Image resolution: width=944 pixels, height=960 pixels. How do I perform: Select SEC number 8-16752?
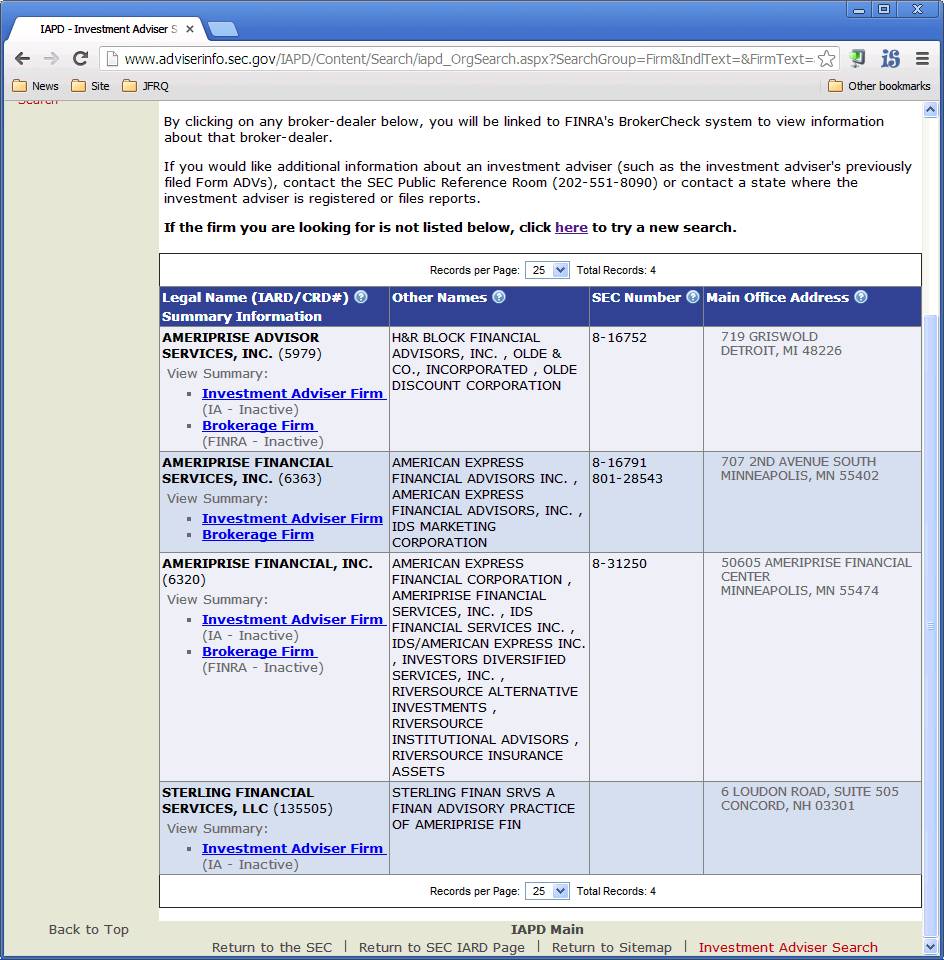click(619, 337)
